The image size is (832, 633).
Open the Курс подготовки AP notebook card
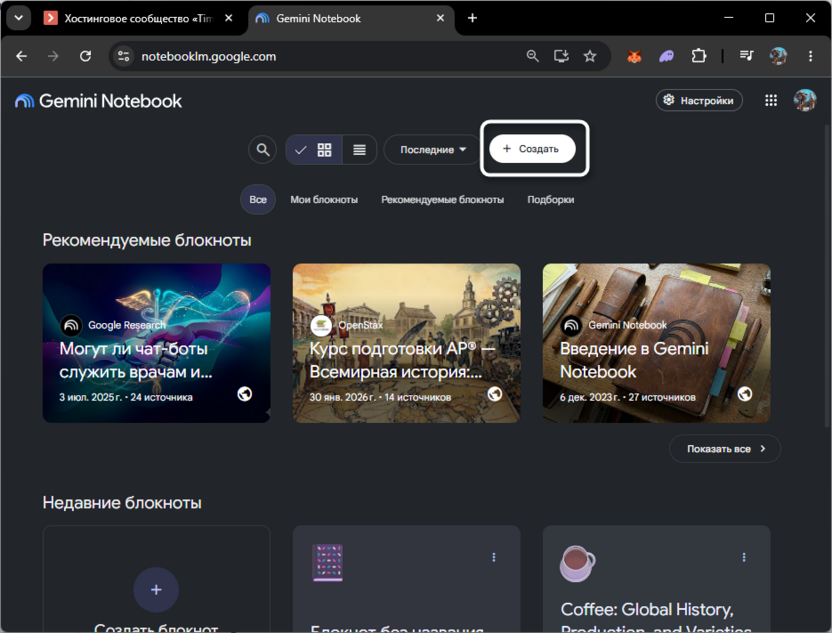(406, 343)
